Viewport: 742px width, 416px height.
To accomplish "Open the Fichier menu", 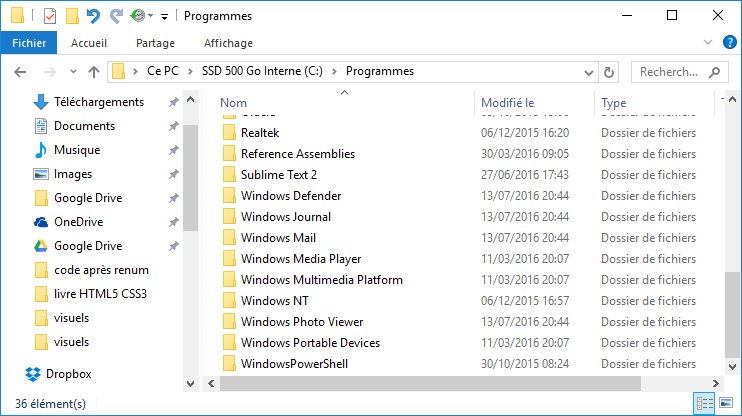I will (29, 43).
